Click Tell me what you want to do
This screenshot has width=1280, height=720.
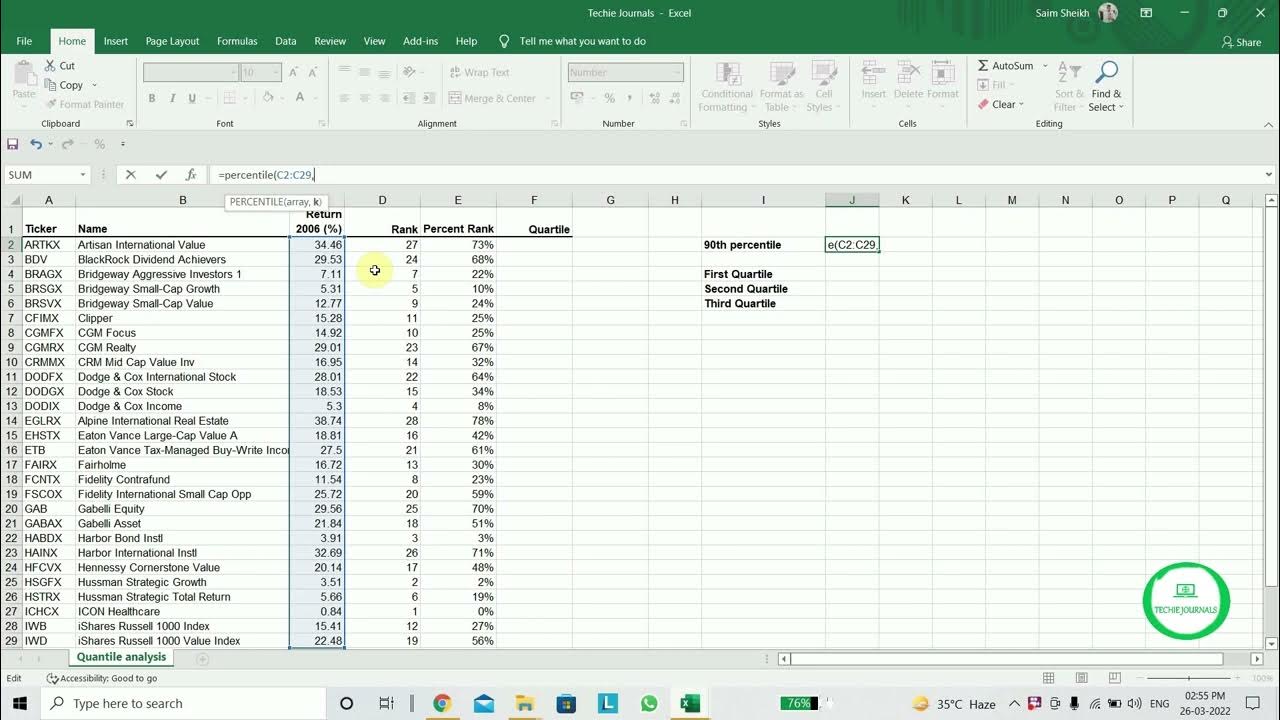582,41
